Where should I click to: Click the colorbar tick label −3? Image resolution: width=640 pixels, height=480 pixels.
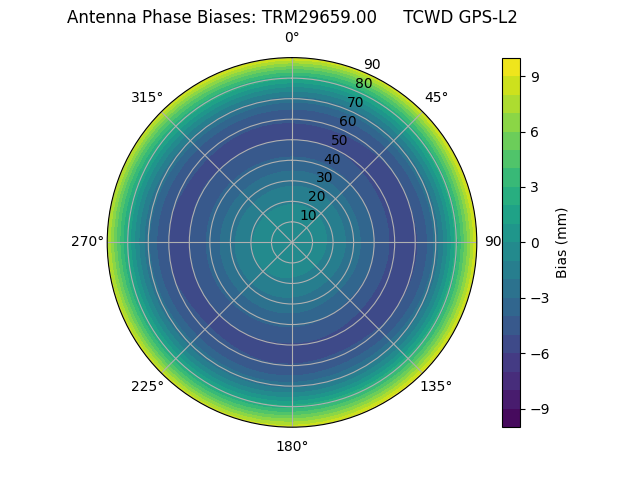[535, 298]
